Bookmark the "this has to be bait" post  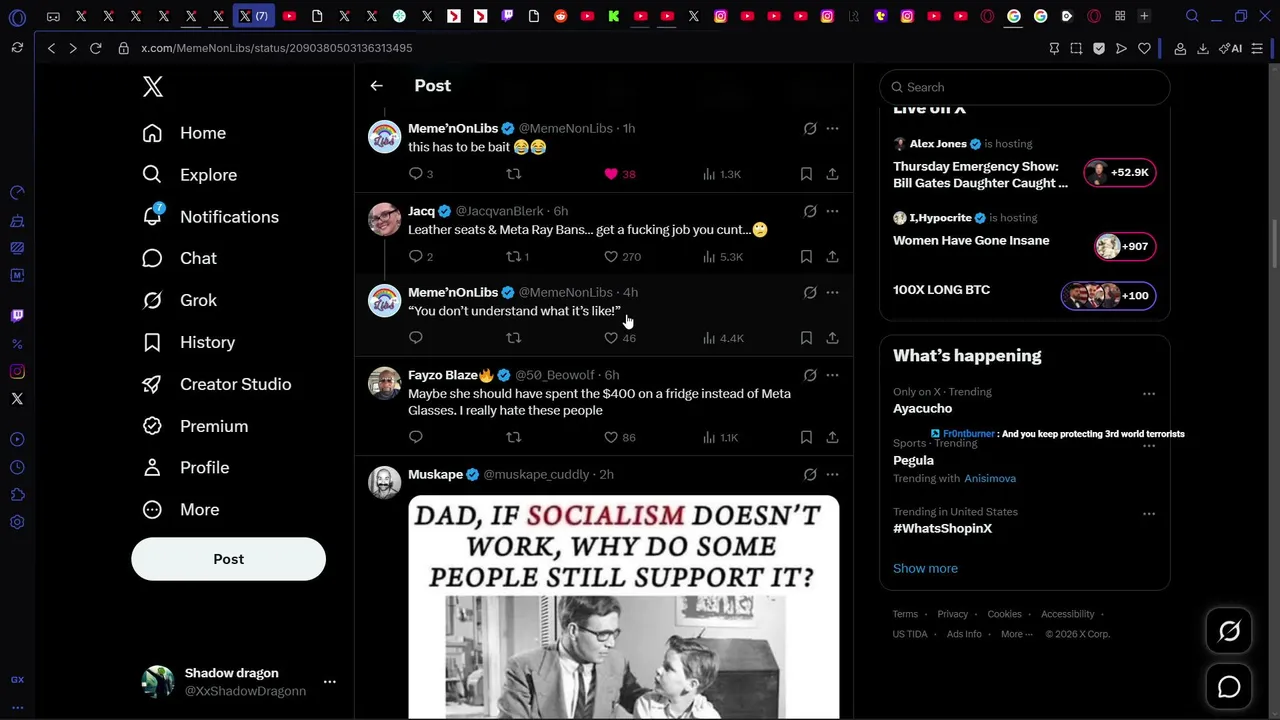pos(806,174)
